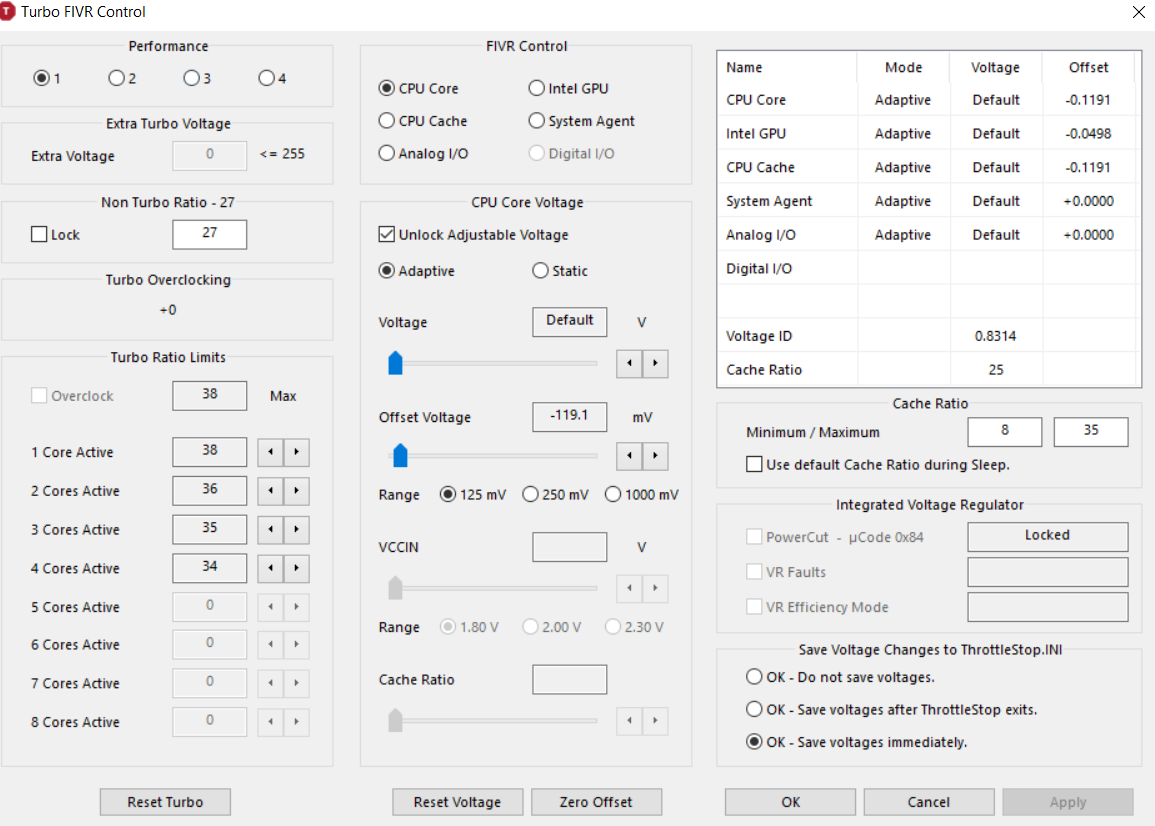1155x826 pixels.
Task: Click the Voltage ID value 0.8314
Action: coord(995,336)
